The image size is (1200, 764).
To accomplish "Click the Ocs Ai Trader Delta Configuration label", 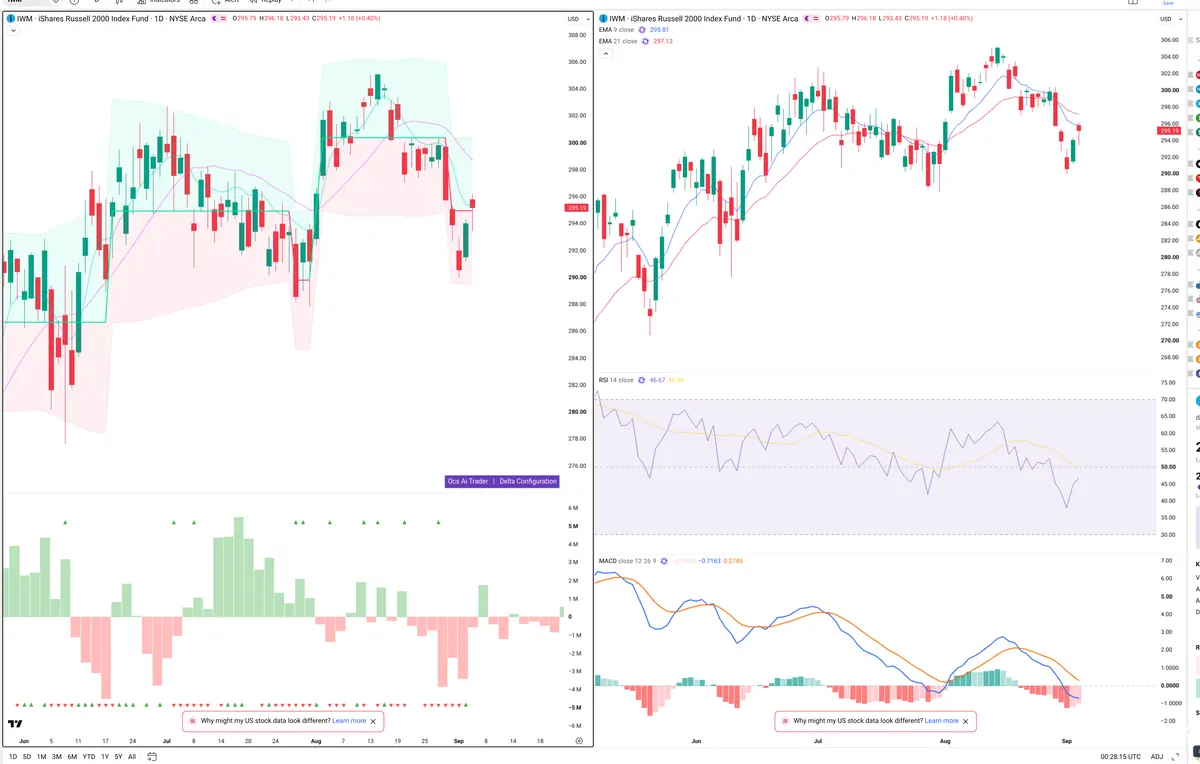I will tap(502, 481).
